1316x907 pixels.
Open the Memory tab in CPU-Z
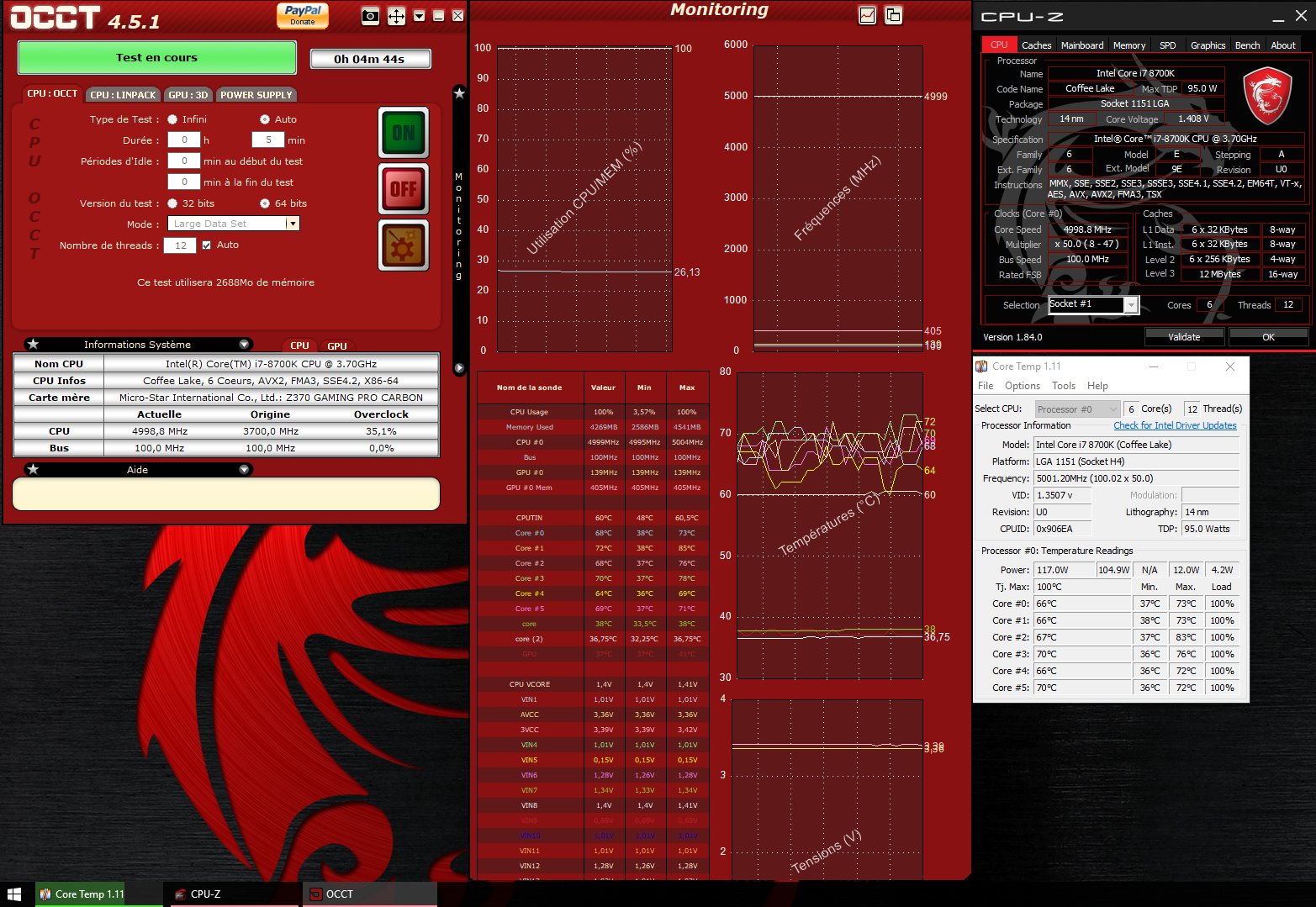pos(1129,45)
